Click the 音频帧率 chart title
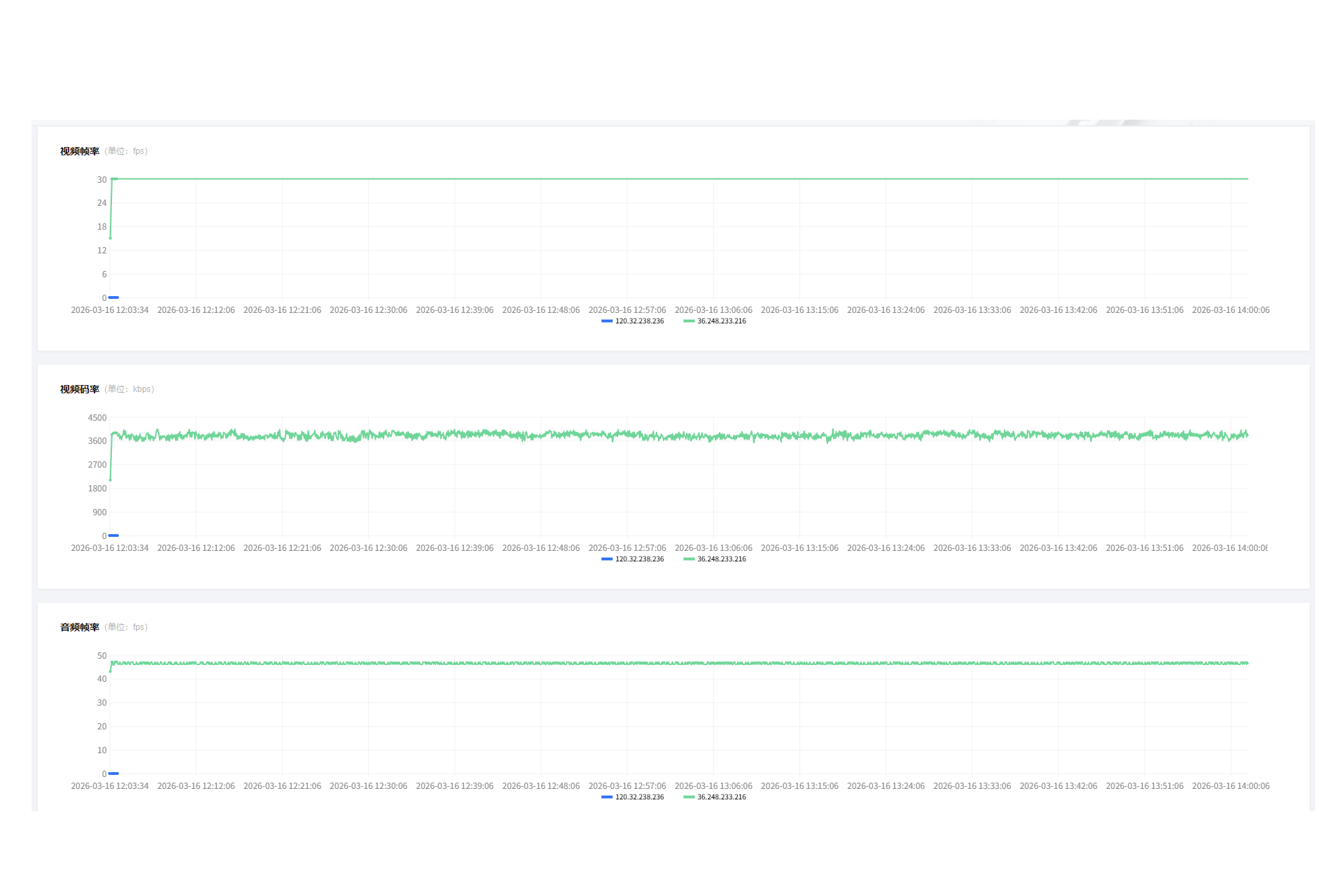Screen dimensions: 1344x896 80,627
